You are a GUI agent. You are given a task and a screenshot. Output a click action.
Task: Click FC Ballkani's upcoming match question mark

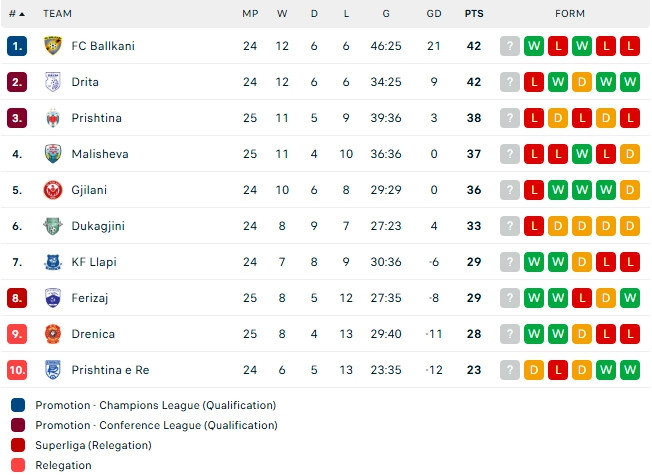(x=510, y=46)
